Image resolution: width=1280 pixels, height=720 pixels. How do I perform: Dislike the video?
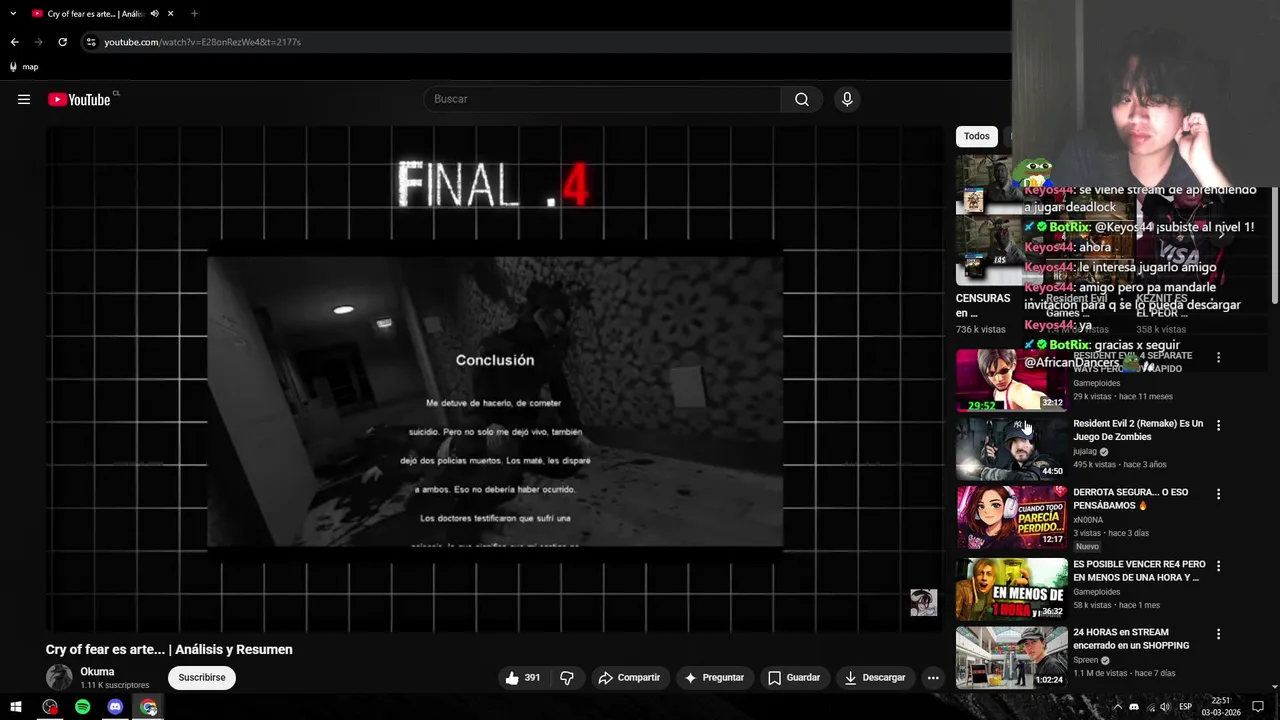pyautogui.click(x=567, y=677)
